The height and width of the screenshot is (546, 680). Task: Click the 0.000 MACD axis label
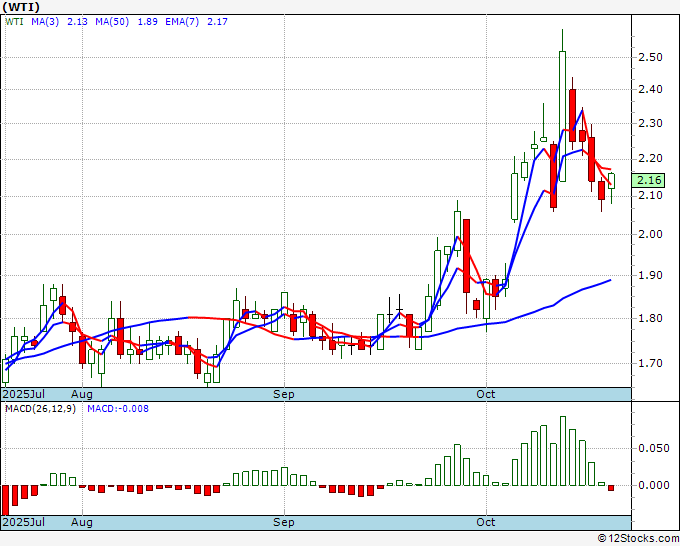[654, 485]
